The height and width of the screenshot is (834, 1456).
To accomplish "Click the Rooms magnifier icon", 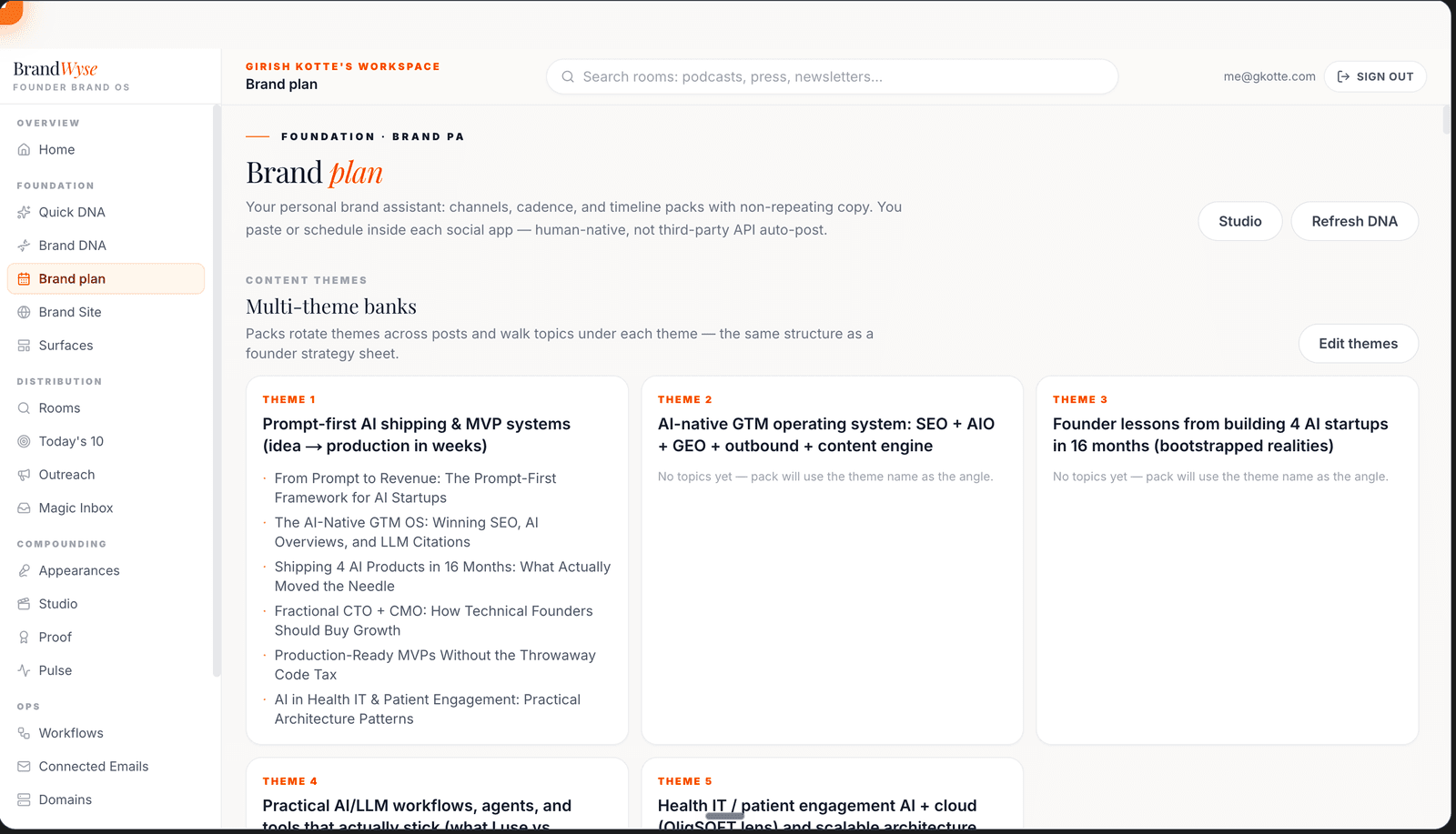I will [25, 408].
